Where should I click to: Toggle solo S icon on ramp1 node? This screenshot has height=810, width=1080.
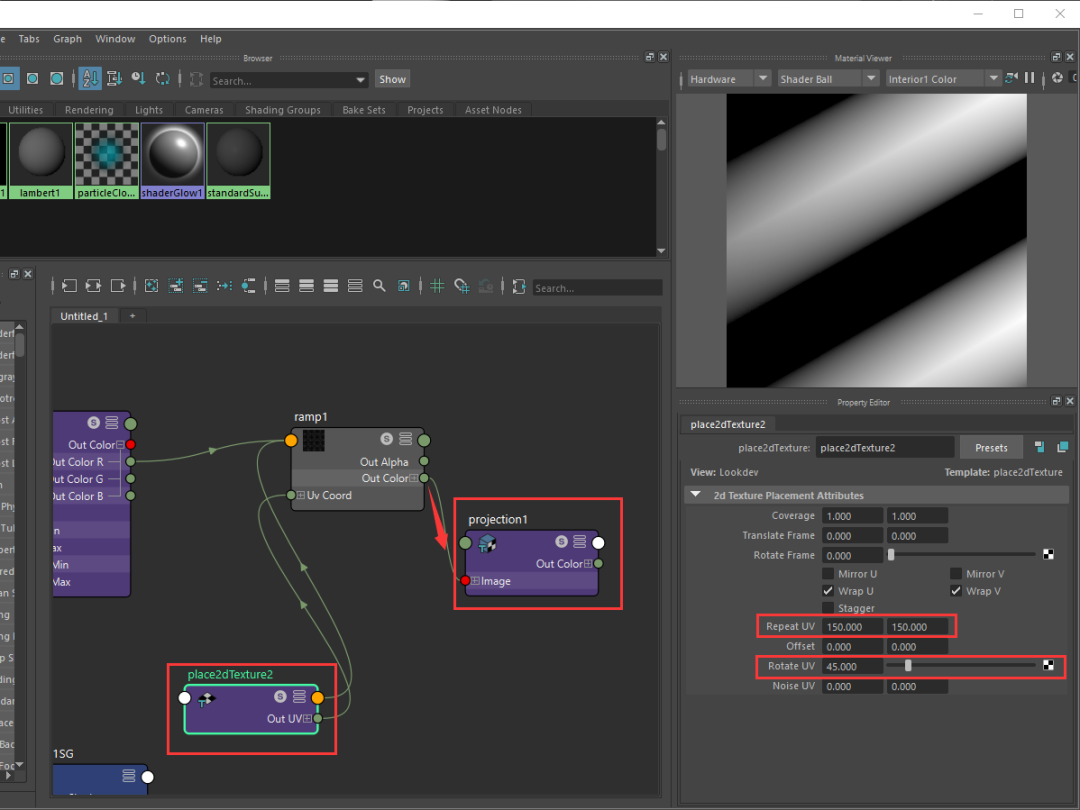[386, 439]
